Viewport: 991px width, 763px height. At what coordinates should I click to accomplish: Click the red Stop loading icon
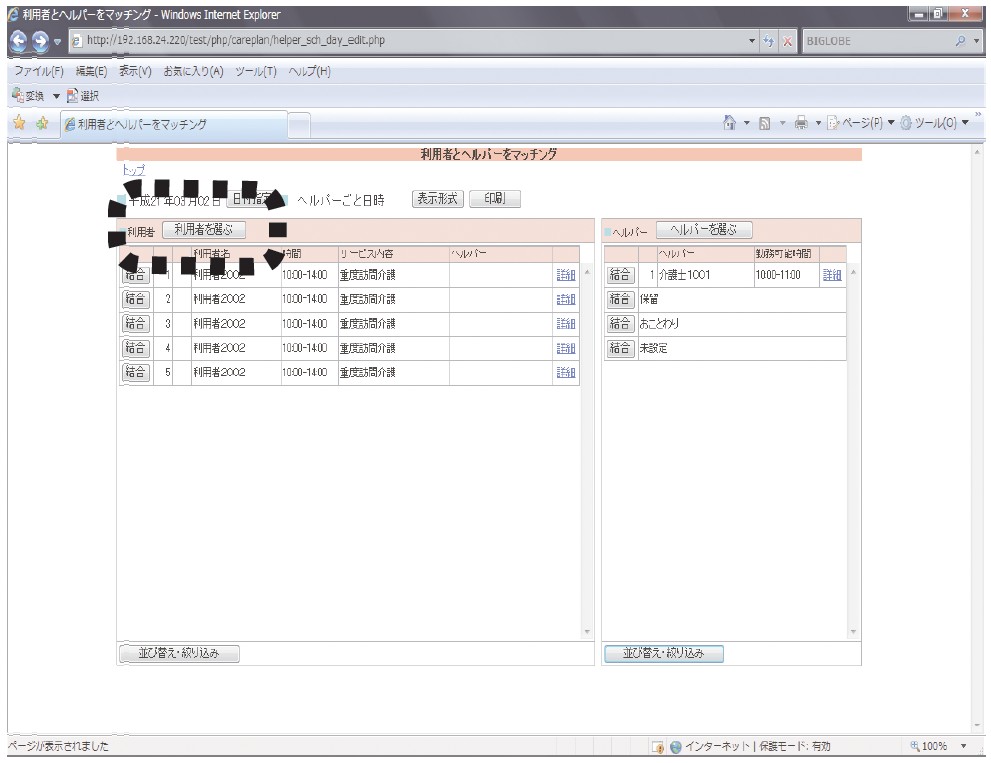pyautogui.click(x=787, y=41)
